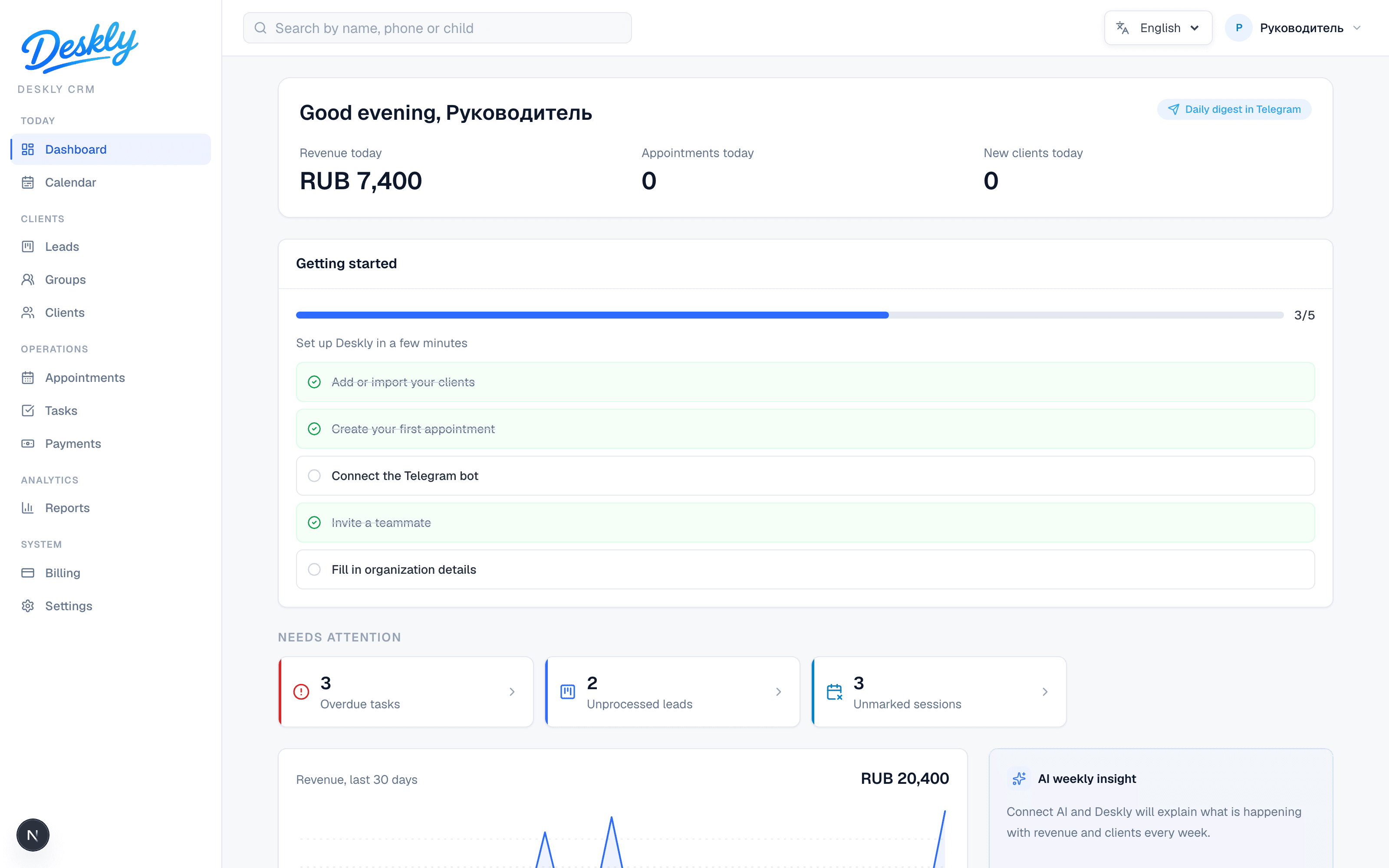Select Fill in organization details step
1389x868 pixels.
[x=805, y=569]
